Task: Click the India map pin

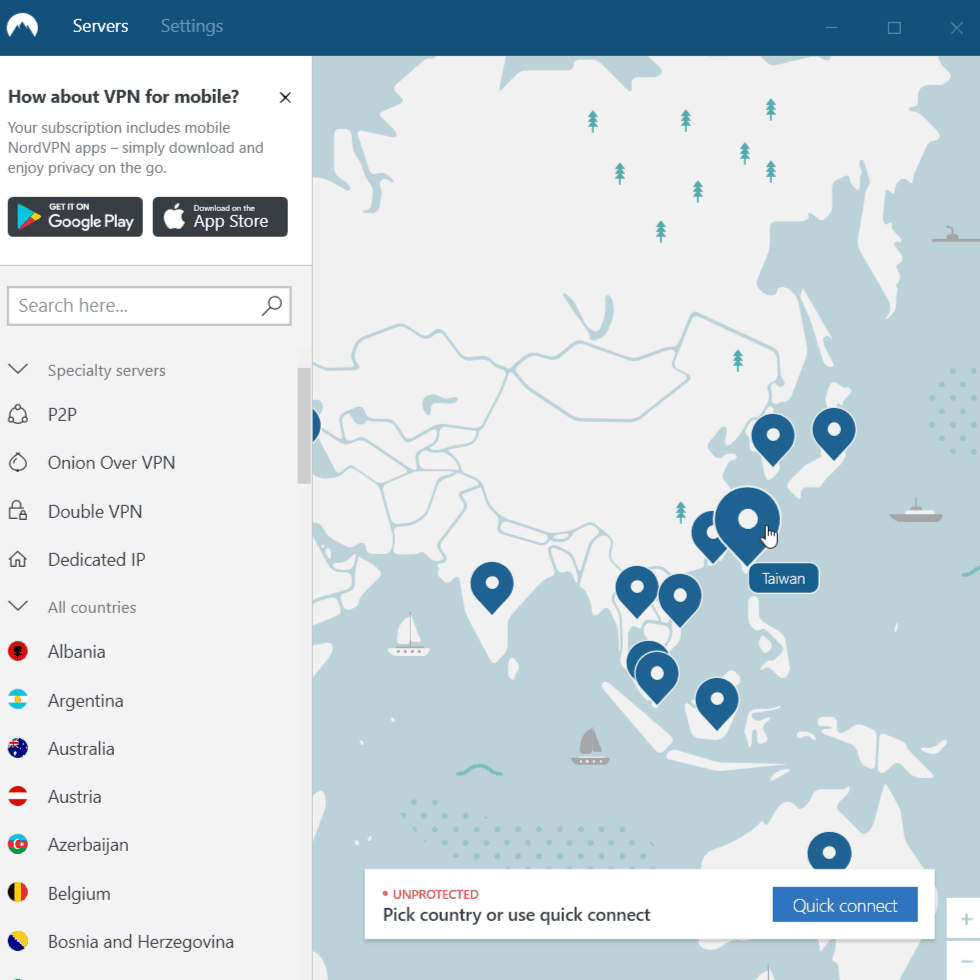Action: click(492, 586)
